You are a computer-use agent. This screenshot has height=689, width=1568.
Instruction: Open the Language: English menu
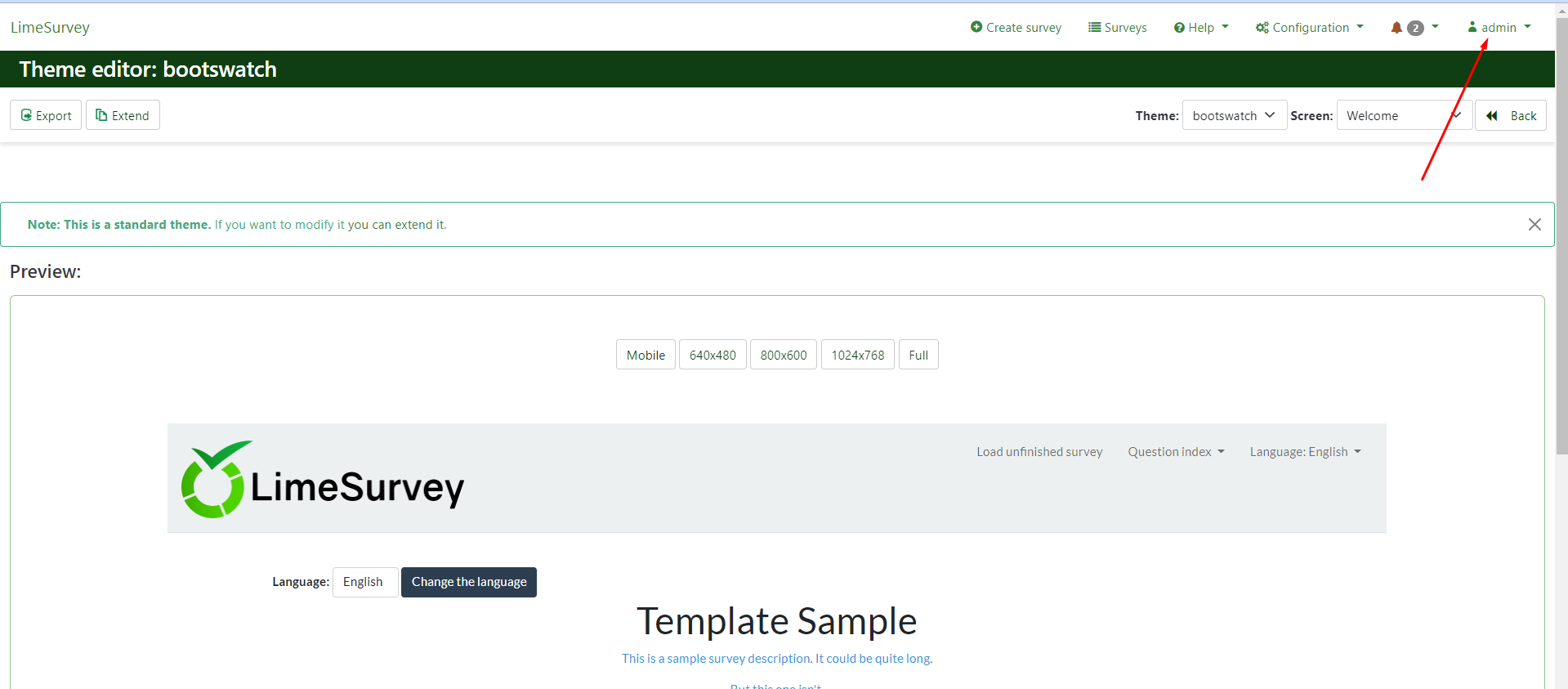pyautogui.click(x=1305, y=452)
